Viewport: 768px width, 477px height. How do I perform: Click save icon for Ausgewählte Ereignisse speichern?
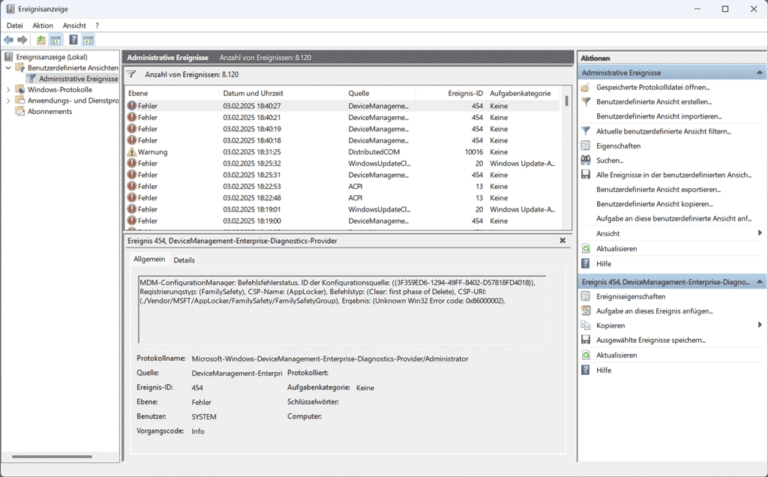tap(585, 340)
